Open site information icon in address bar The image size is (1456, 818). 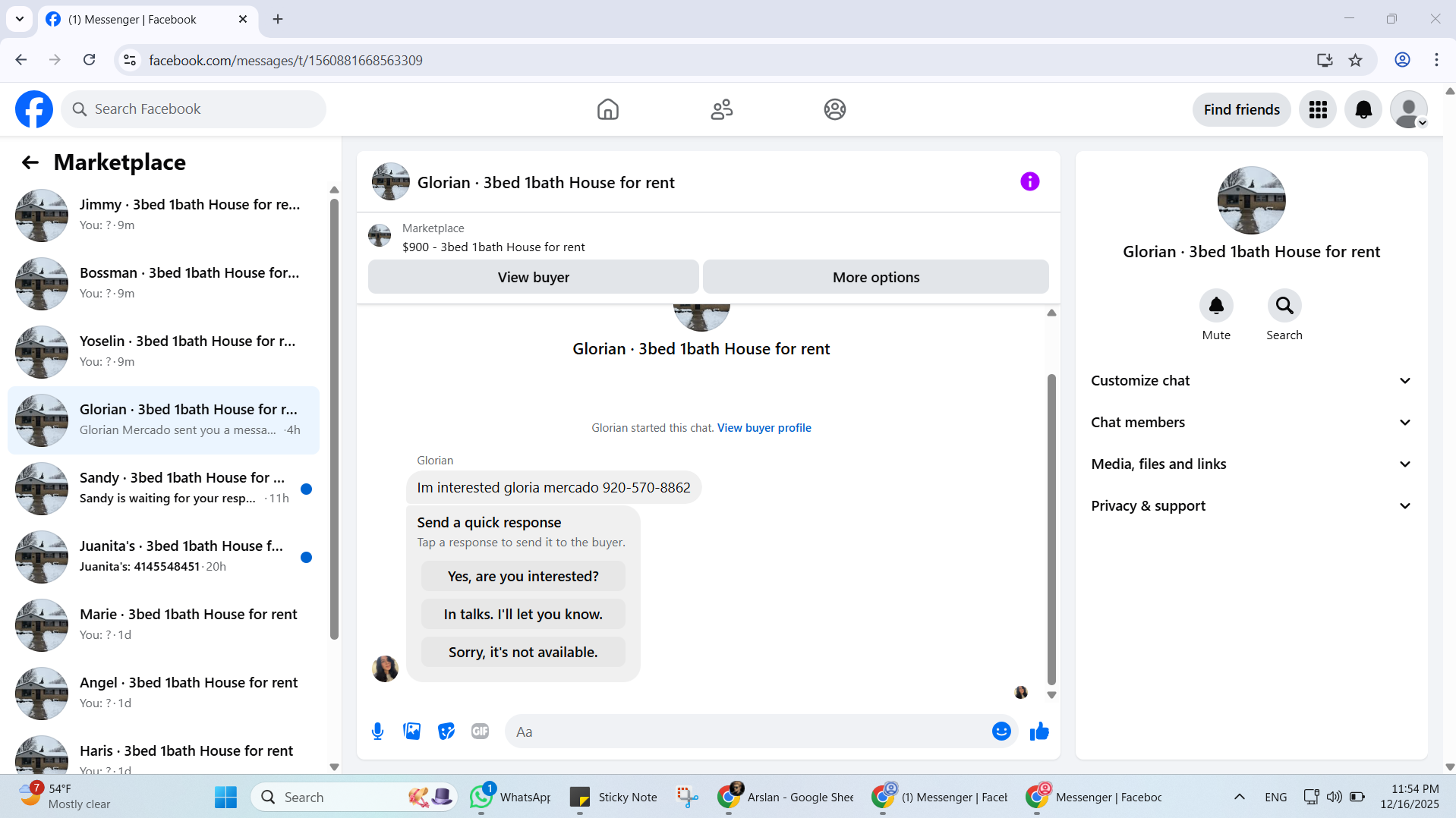point(130,60)
